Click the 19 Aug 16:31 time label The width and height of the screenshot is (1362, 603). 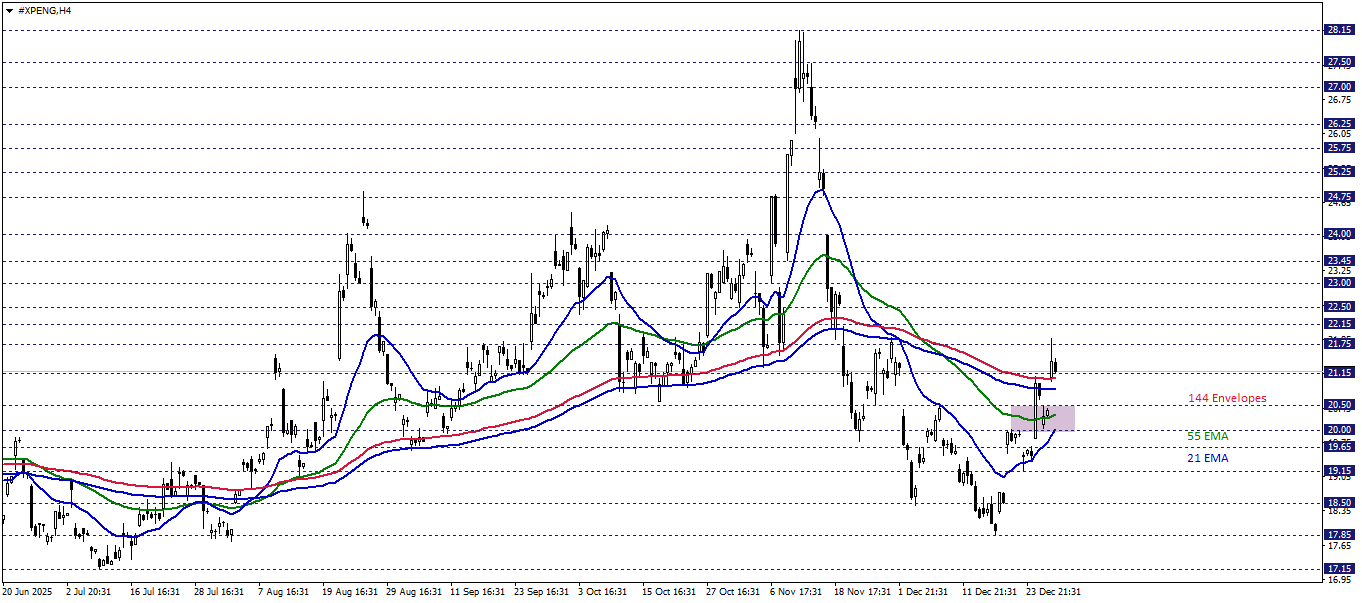[x=350, y=591]
